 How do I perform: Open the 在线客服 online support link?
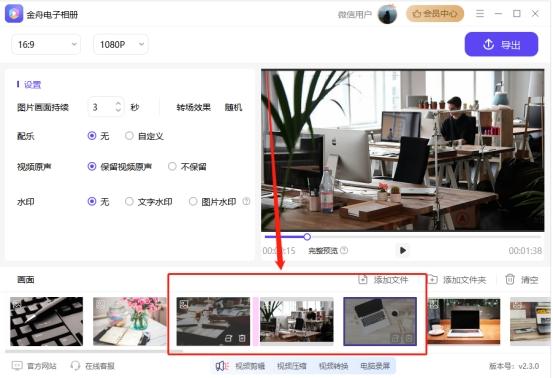(x=93, y=366)
